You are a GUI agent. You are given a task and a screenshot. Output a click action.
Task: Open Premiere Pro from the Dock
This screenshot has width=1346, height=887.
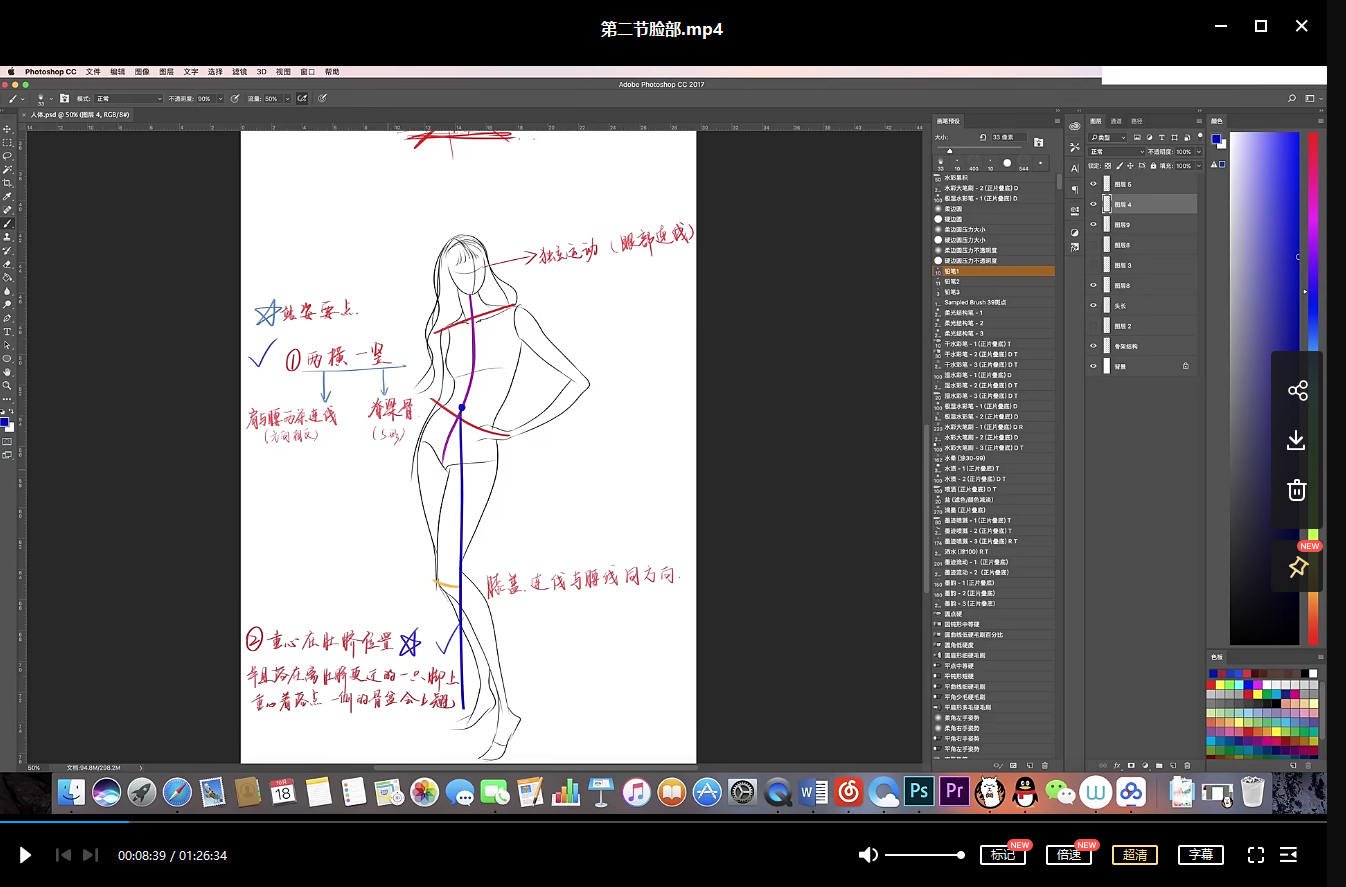954,791
